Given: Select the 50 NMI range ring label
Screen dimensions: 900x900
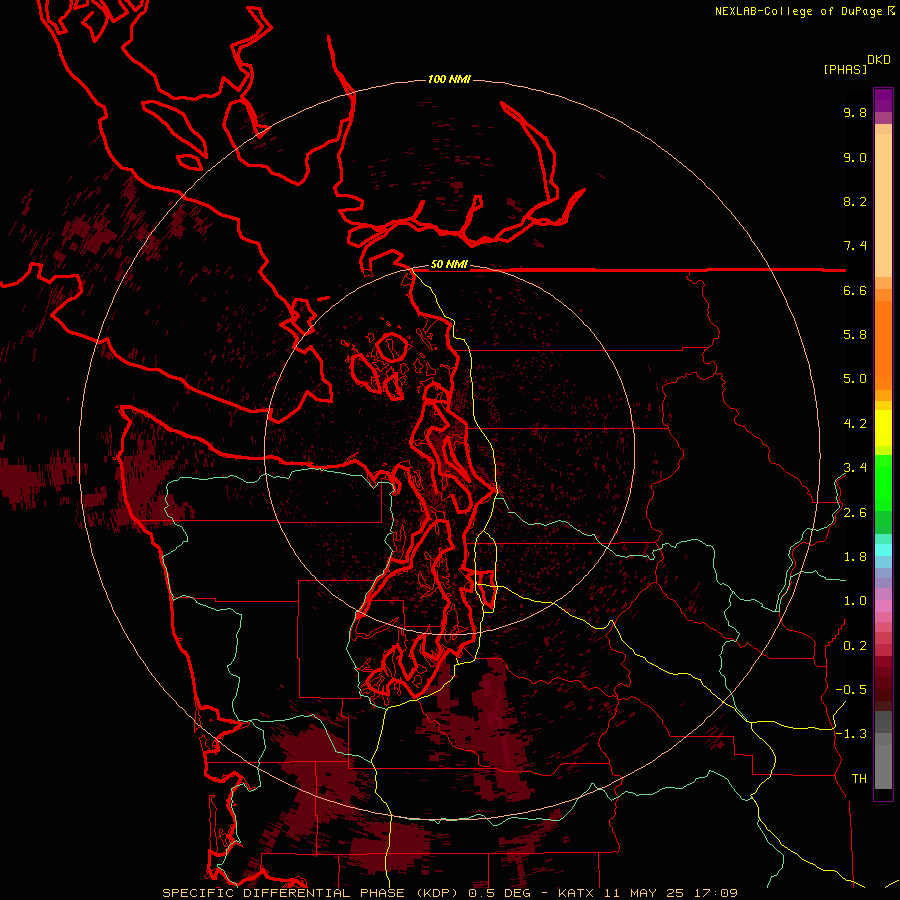Looking at the screenshot, I should [x=449, y=264].
